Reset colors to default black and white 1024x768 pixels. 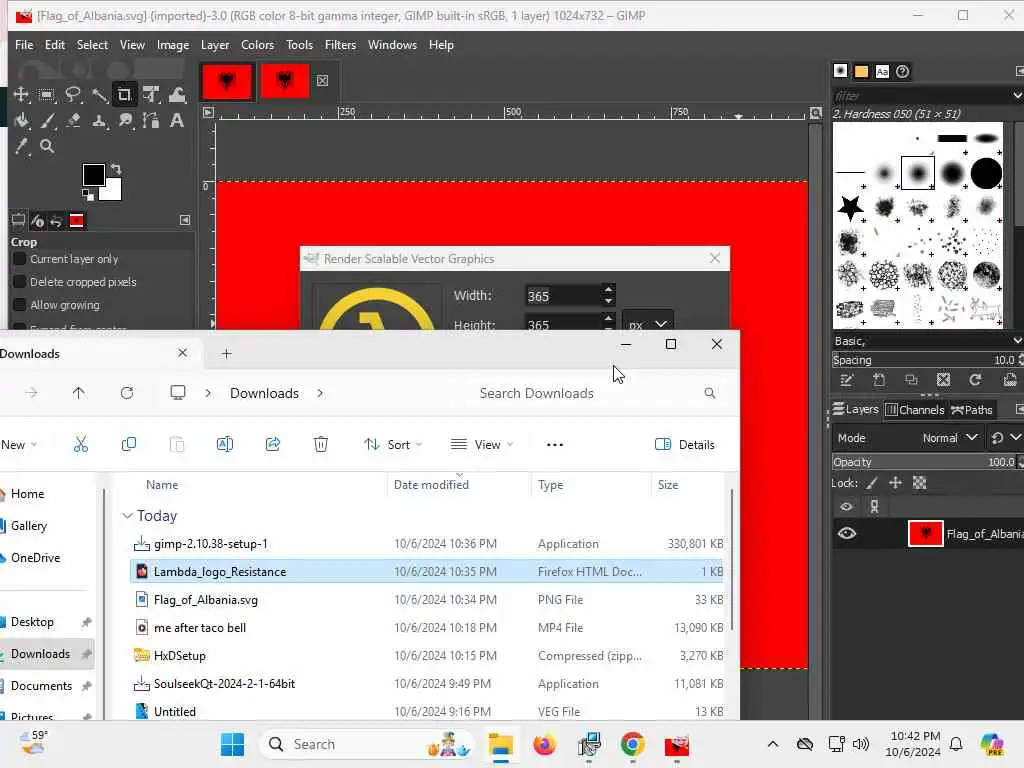click(88, 195)
